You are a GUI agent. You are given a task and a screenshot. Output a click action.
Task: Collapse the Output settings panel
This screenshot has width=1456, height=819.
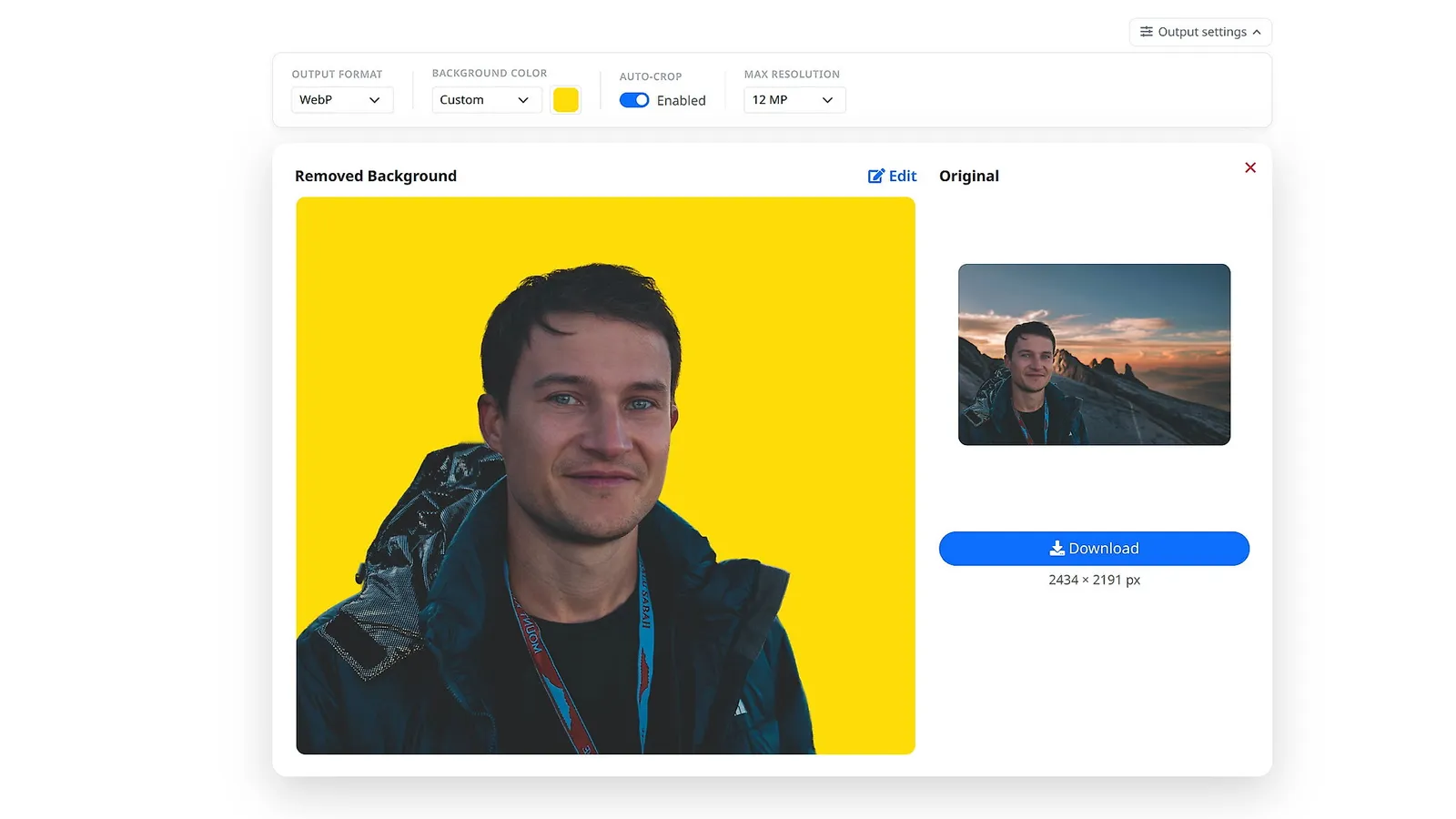coord(1200,32)
